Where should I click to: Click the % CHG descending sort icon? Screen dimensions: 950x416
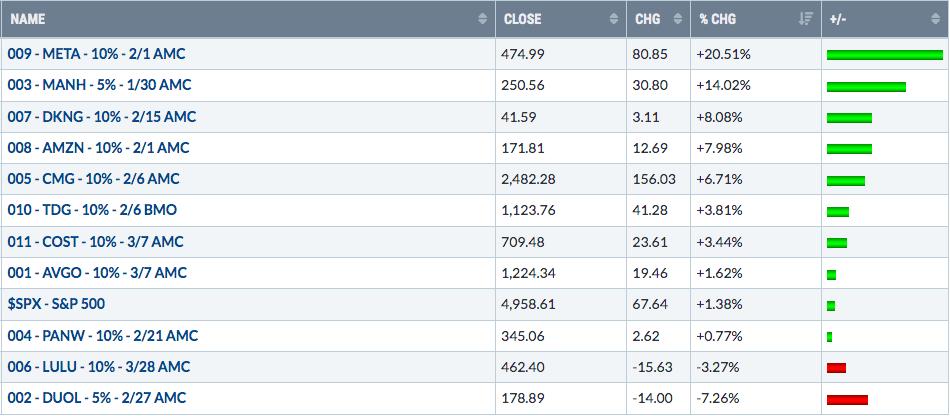pyautogui.click(x=805, y=19)
